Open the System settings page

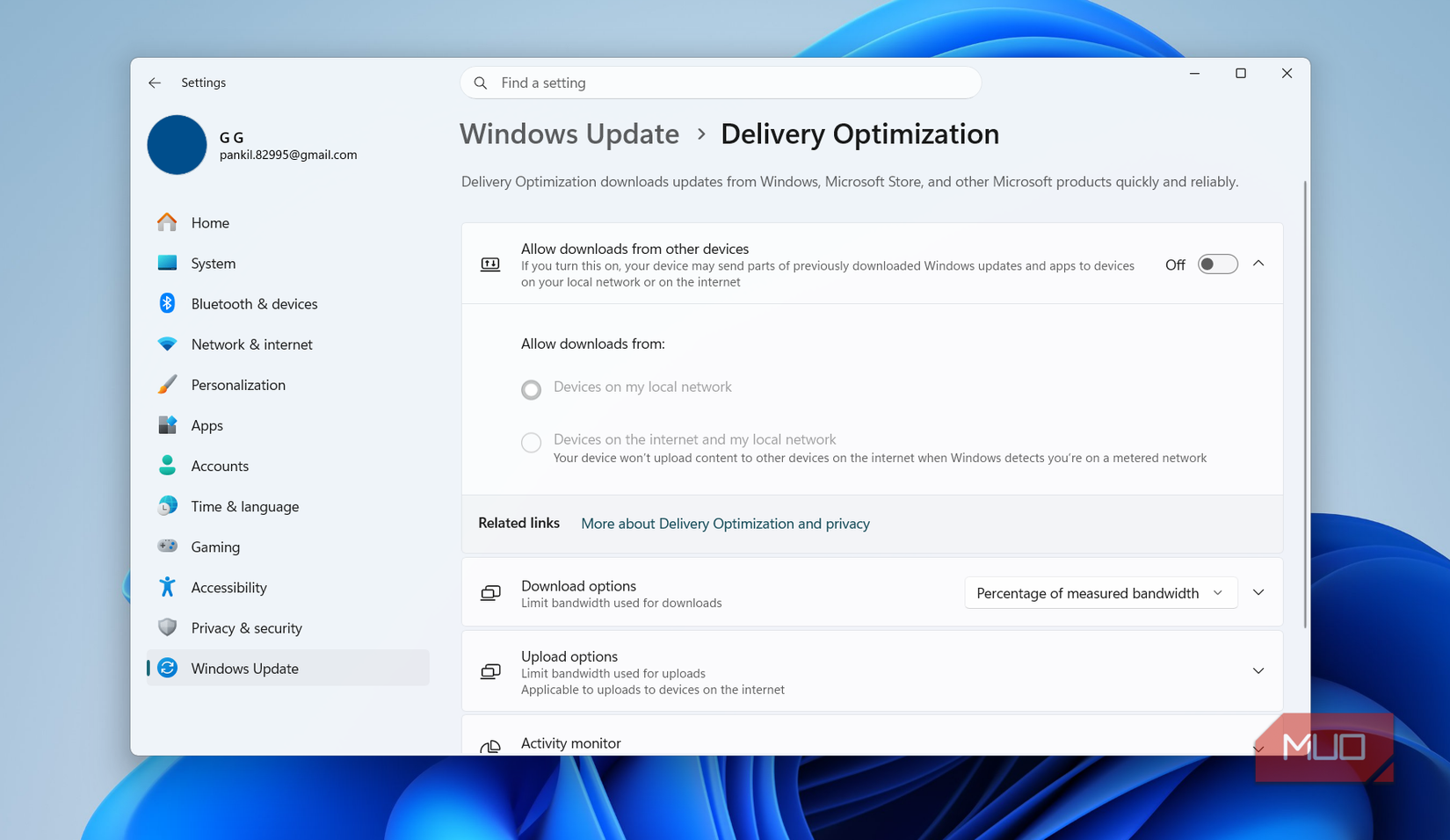(x=288, y=263)
